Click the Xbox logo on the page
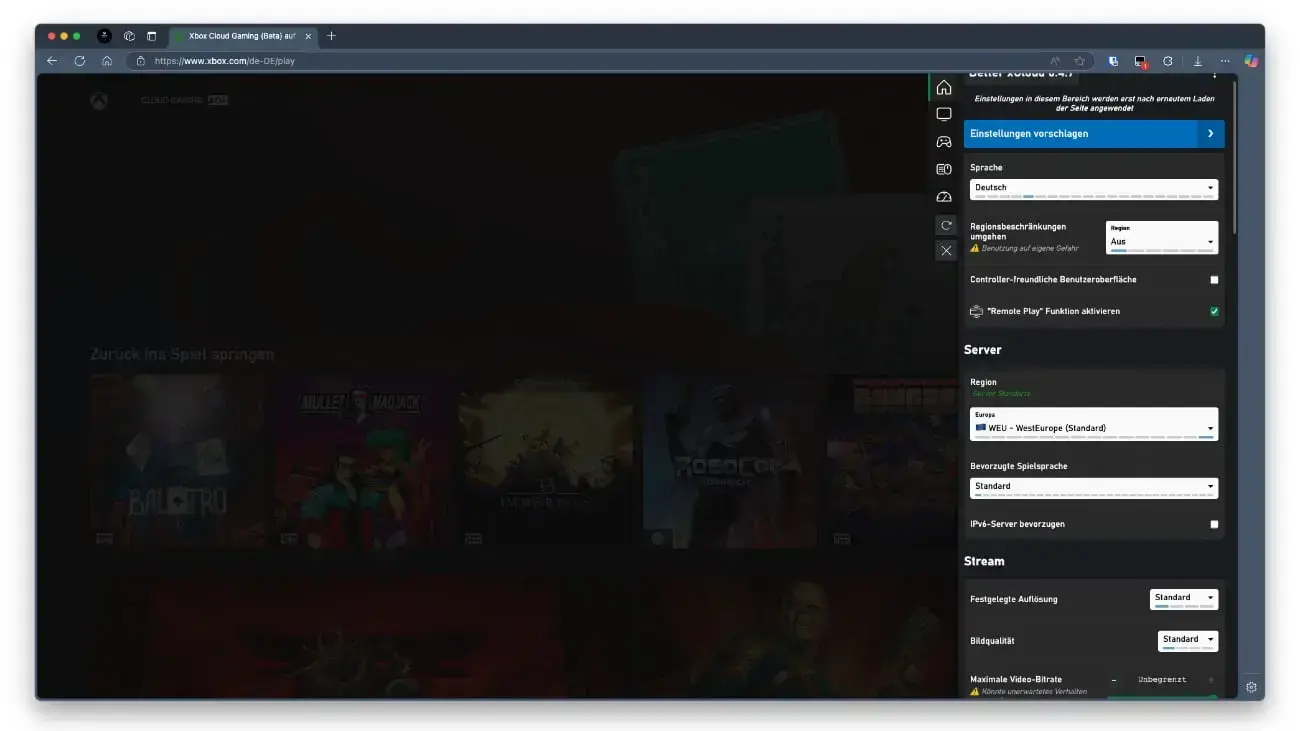The image size is (1300, 731). coord(99,101)
